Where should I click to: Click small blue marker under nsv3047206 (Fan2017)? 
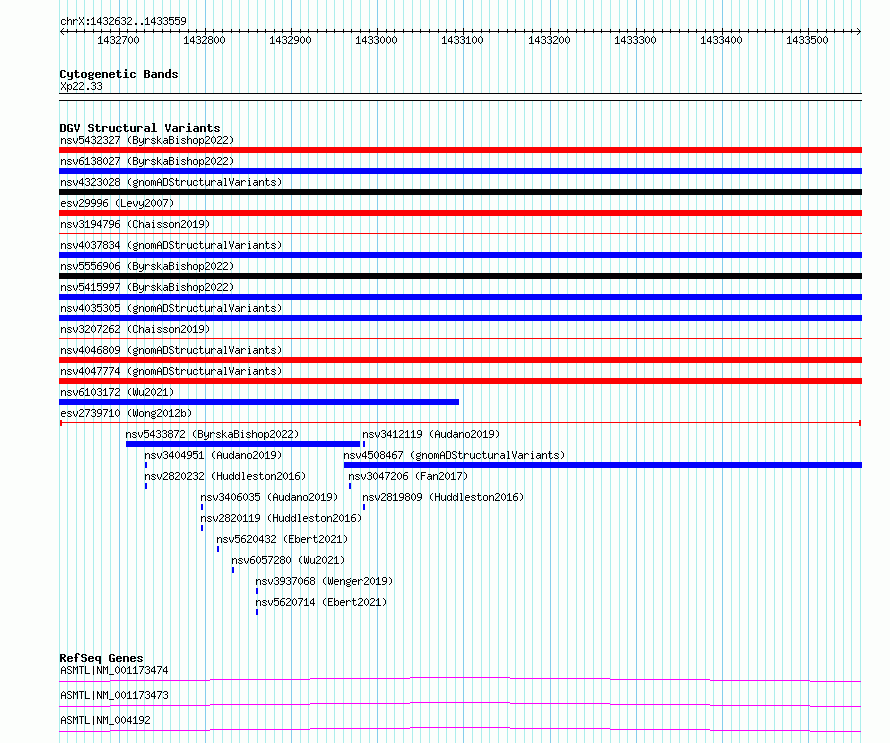coord(350,486)
